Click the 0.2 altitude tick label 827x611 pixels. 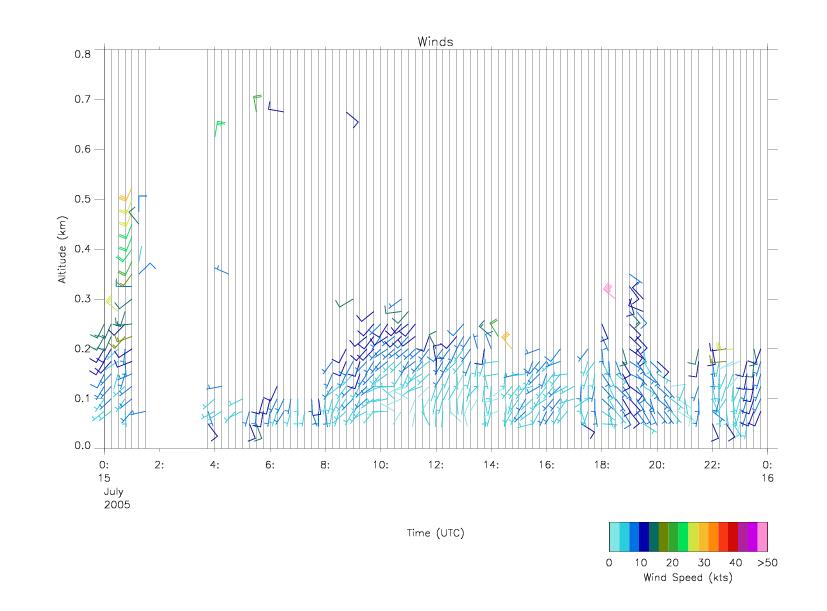click(82, 349)
